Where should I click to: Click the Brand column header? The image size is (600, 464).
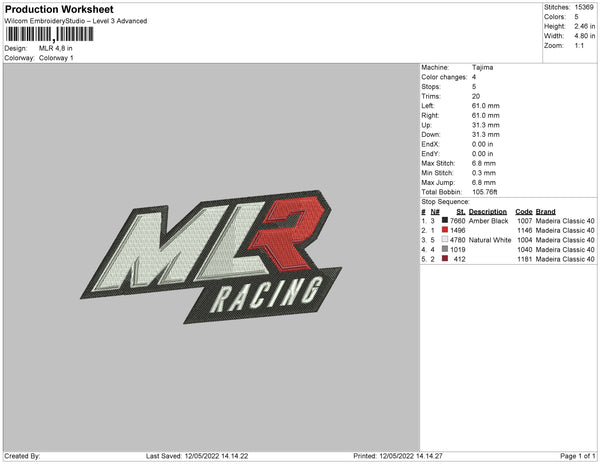pos(545,212)
